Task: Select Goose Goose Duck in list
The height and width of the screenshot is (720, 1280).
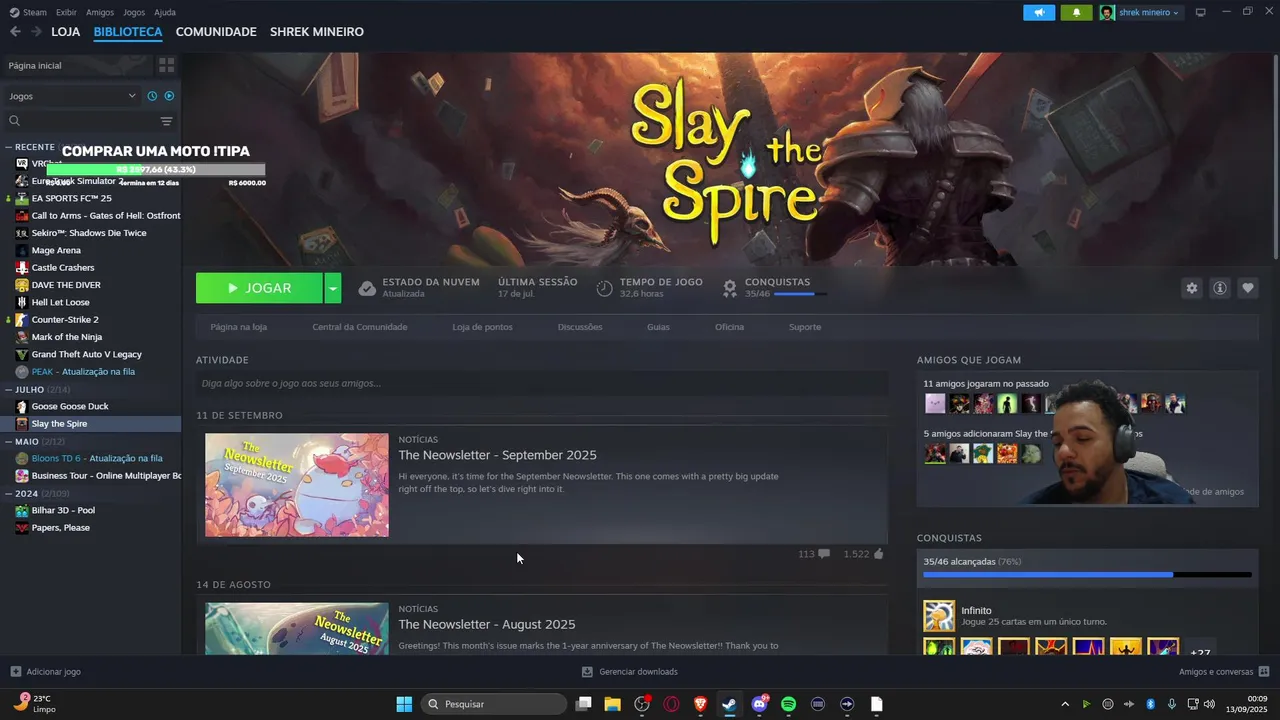Action: (70, 406)
